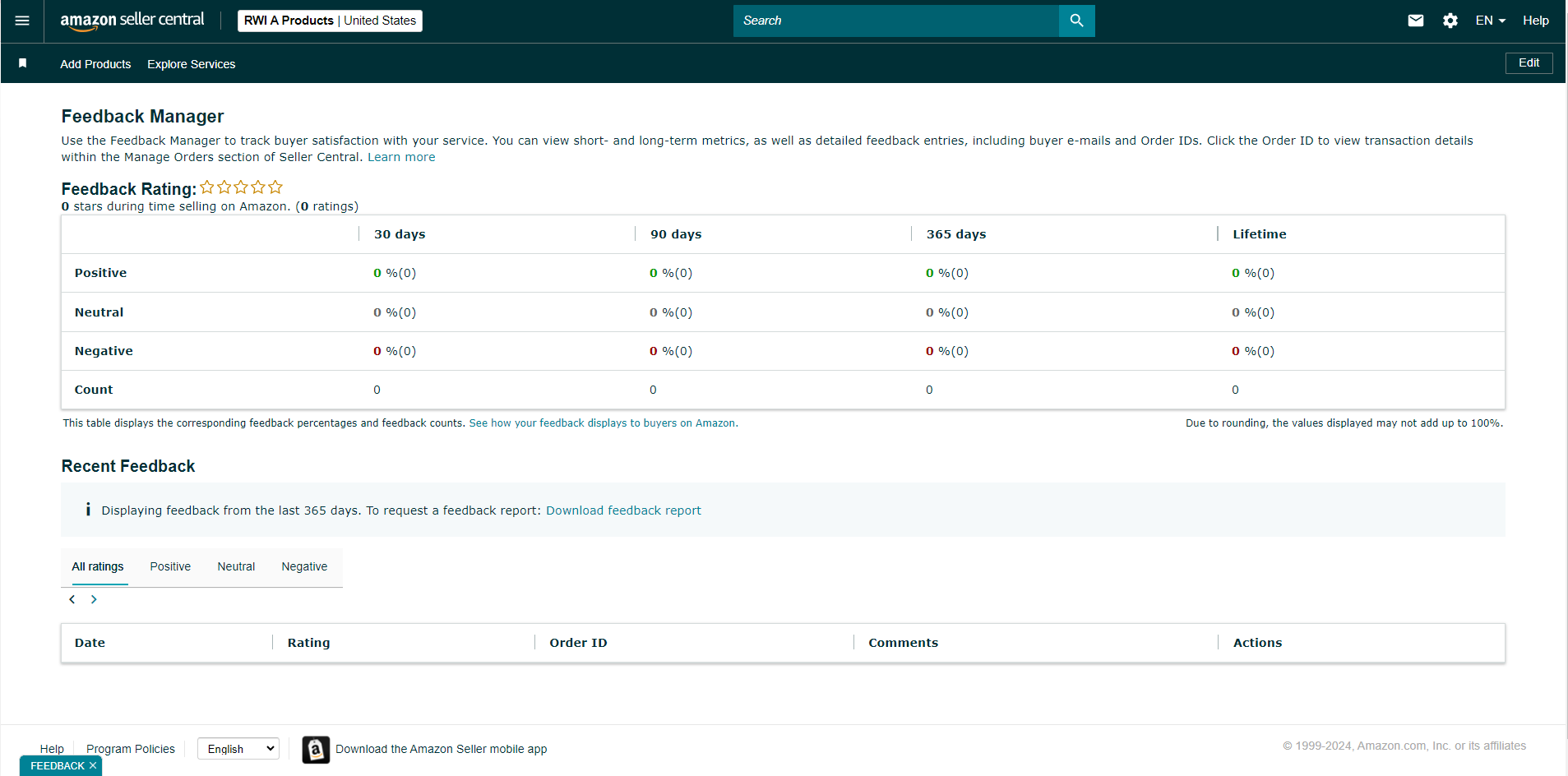Click the Actions column header
The width and height of the screenshot is (1568, 776).
(1257, 643)
